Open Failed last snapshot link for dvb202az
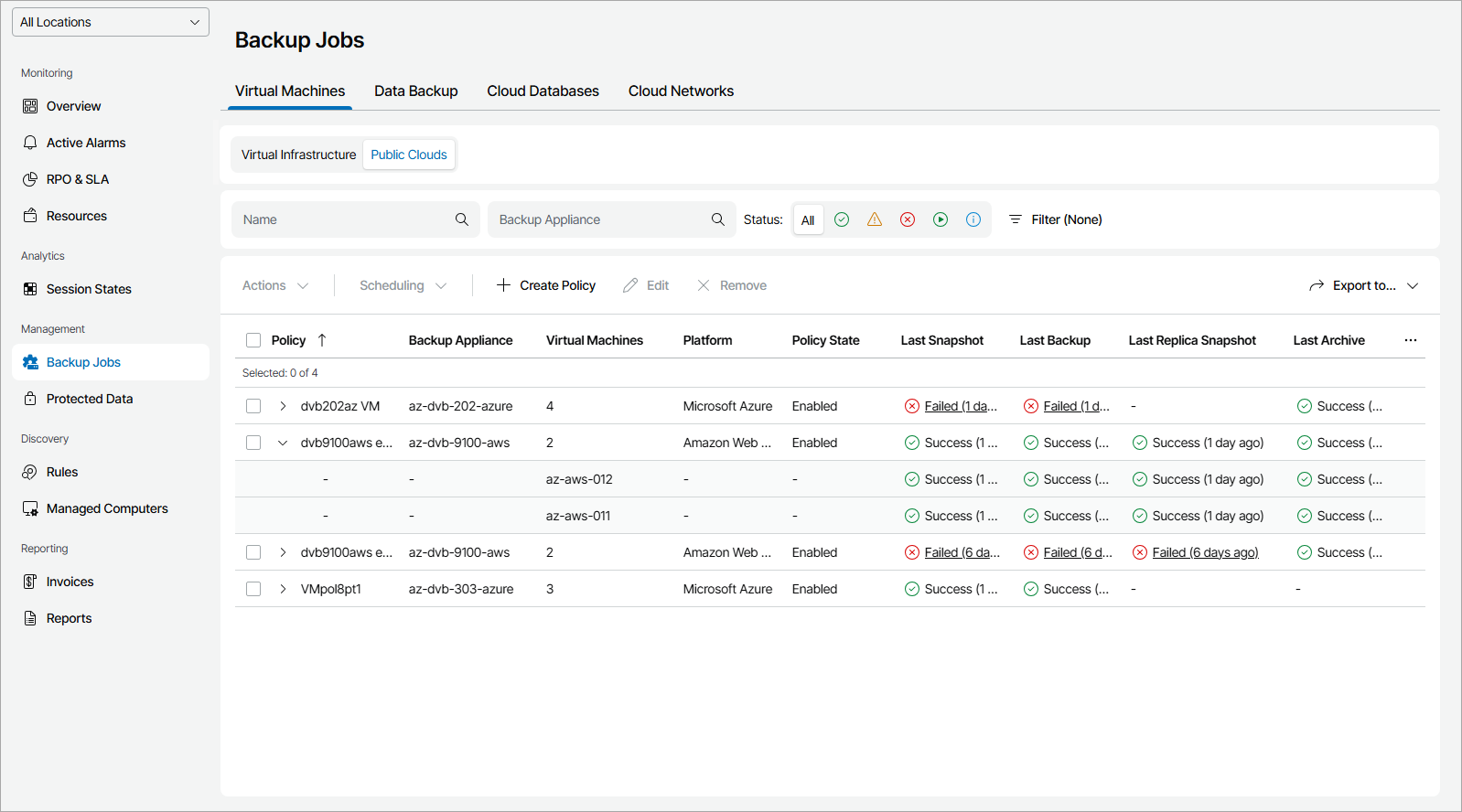The width and height of the screenshot is (1462, 812). (960, 406)
